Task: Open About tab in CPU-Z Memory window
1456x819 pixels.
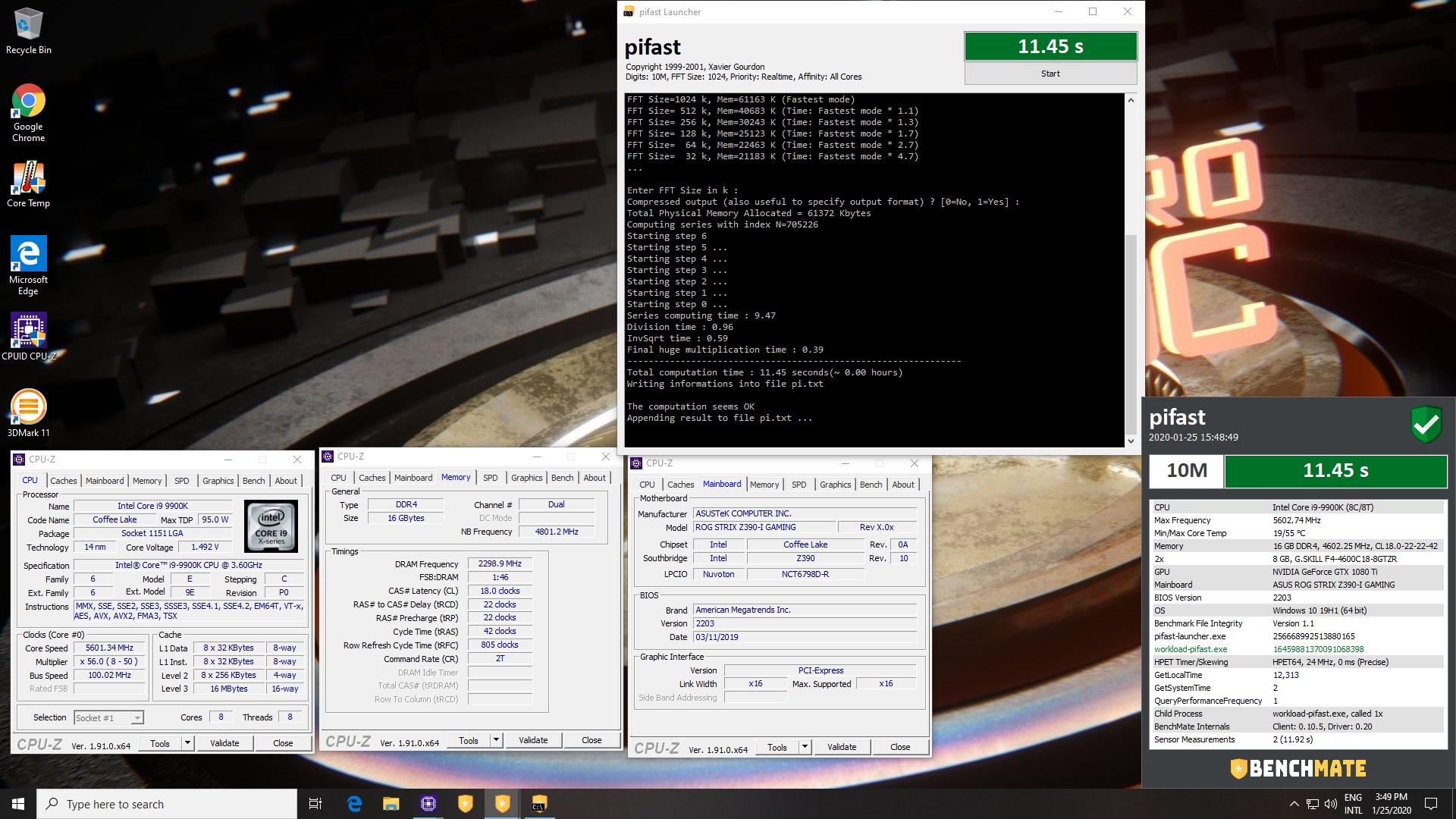Action: (x=595, y=478)
